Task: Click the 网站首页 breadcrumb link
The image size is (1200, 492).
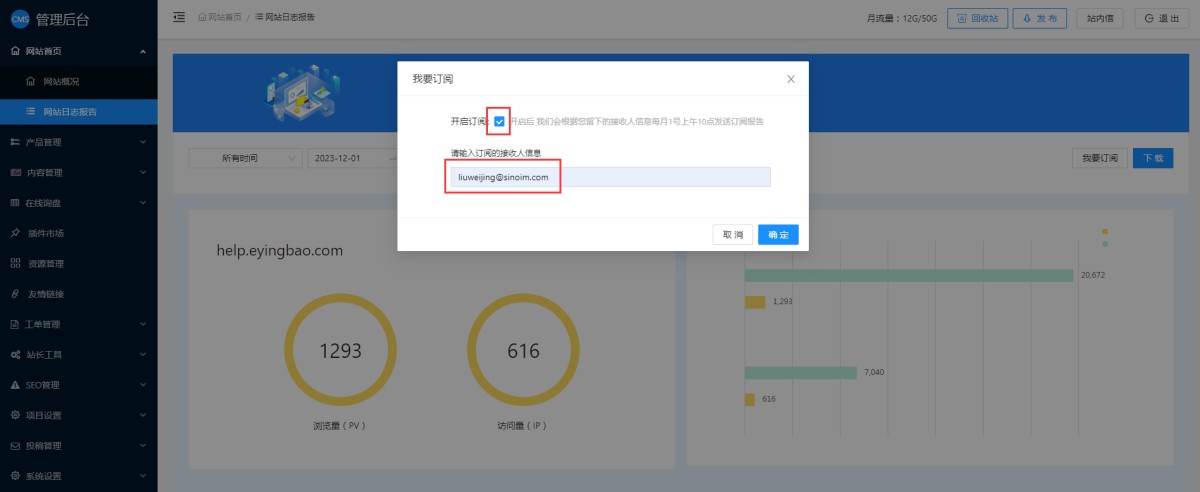Action: tap(226, 18)
